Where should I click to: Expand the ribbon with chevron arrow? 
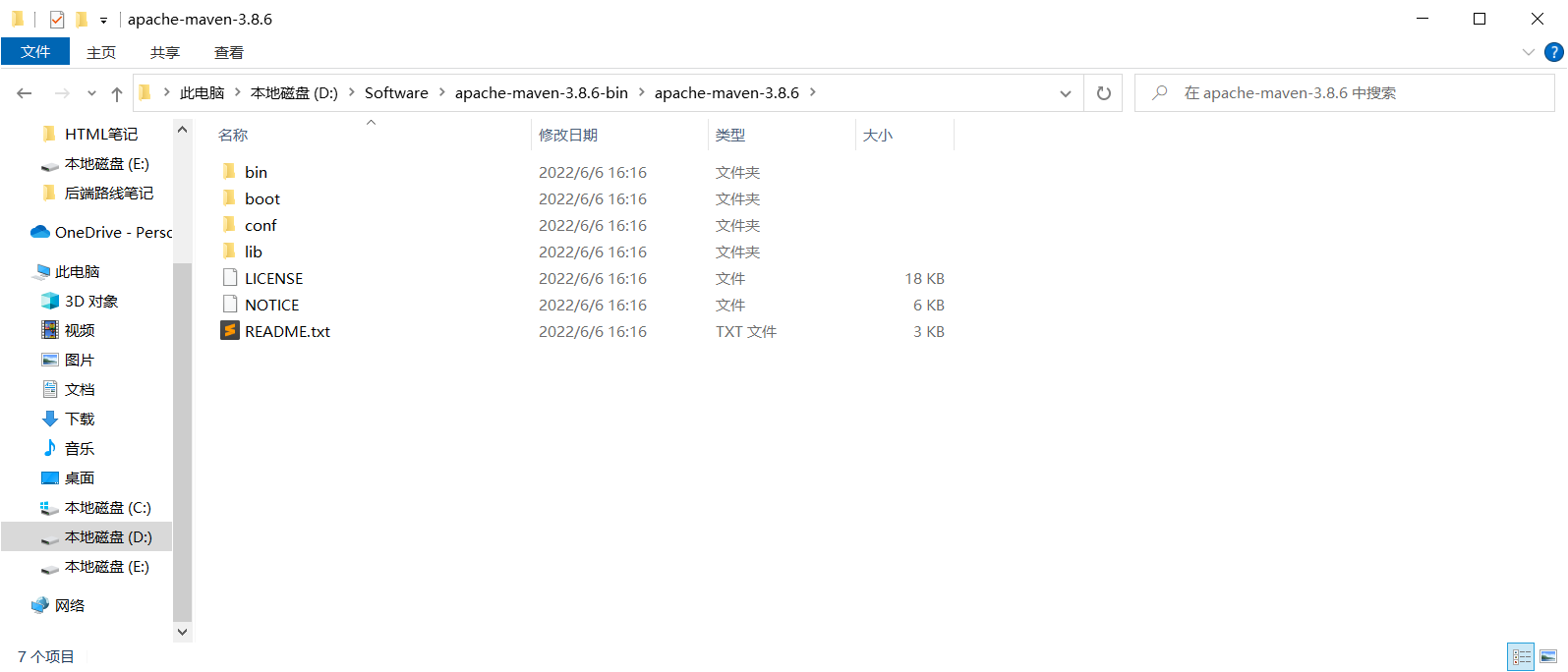[x=1528, y=52]
